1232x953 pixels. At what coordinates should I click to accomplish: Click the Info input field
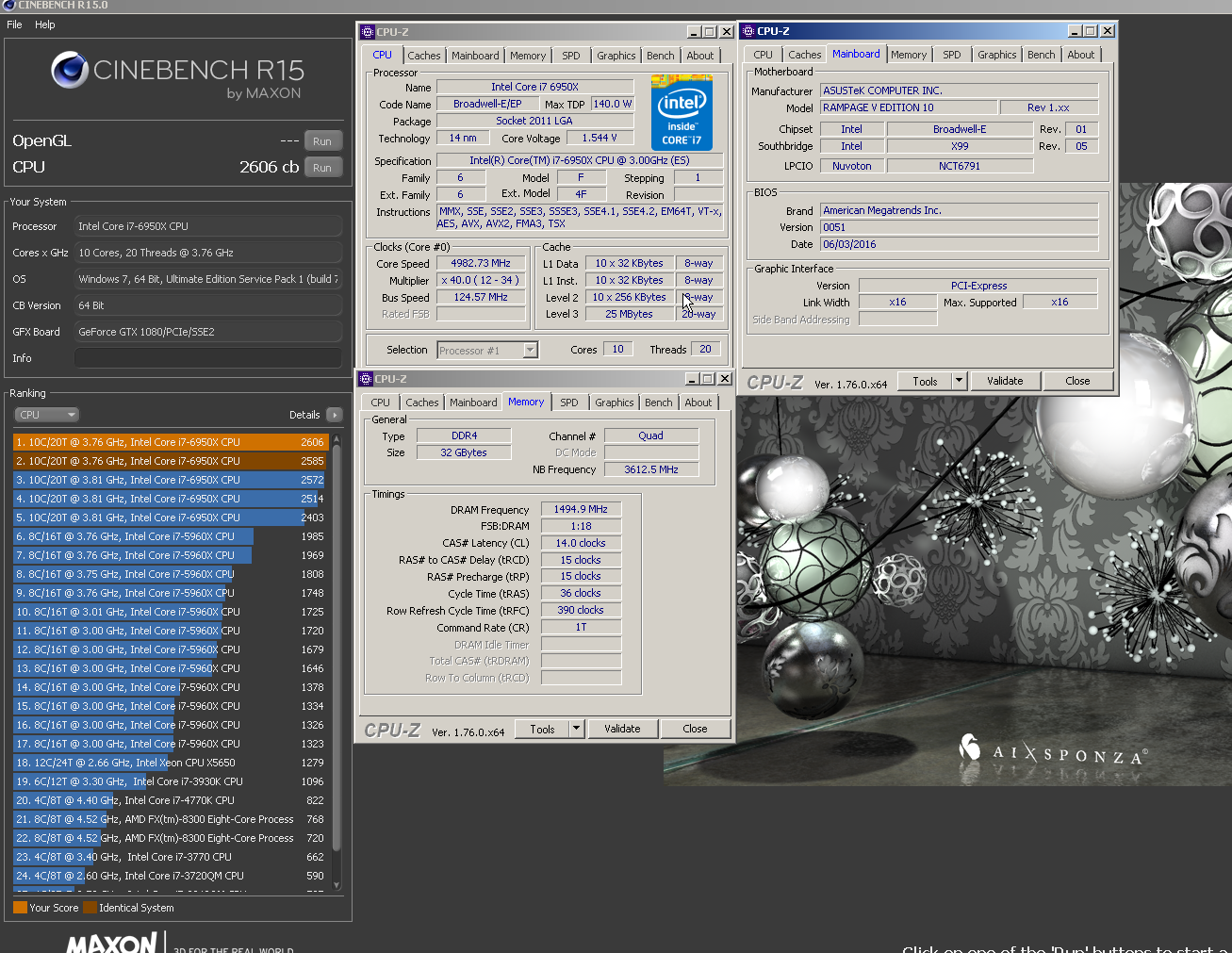tap(207, 358)
